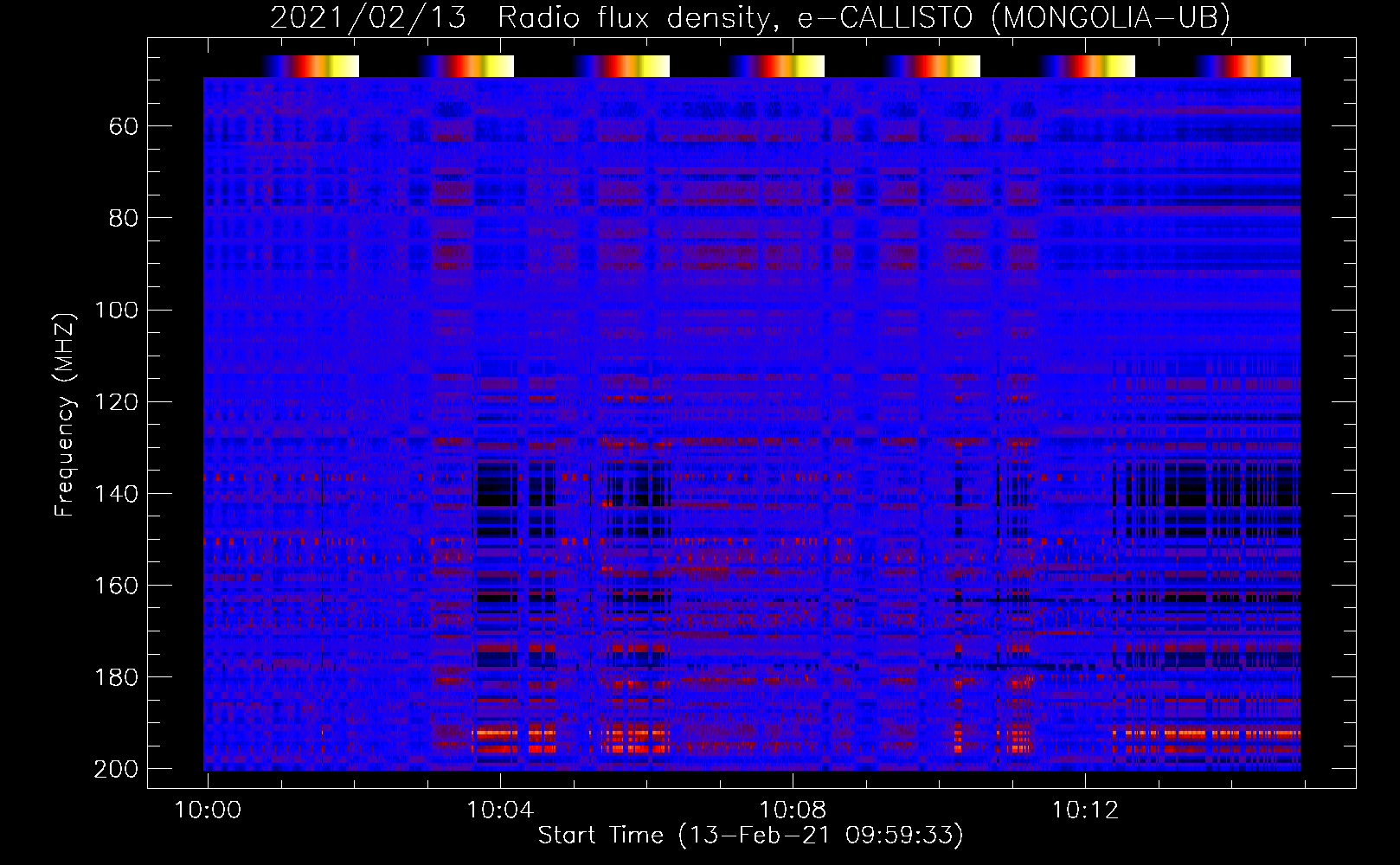Click the 200 frequency tick label
1400x865 pixels.
click(116, 769)
